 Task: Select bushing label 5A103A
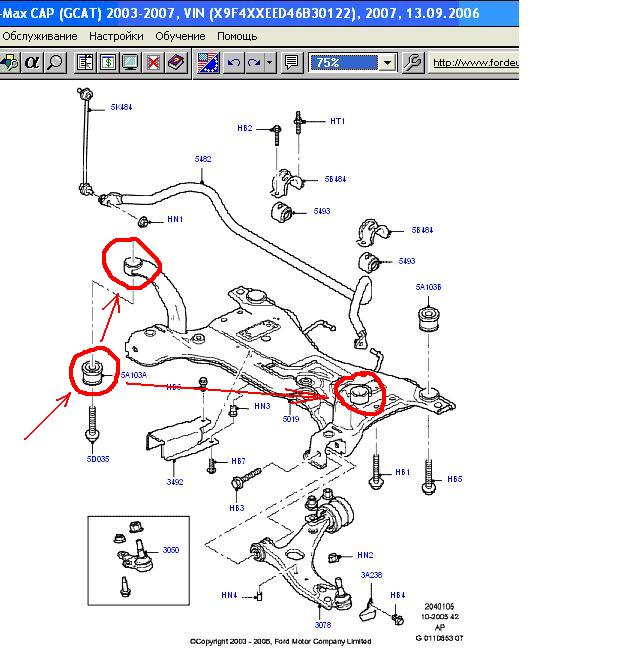point(134,375)
